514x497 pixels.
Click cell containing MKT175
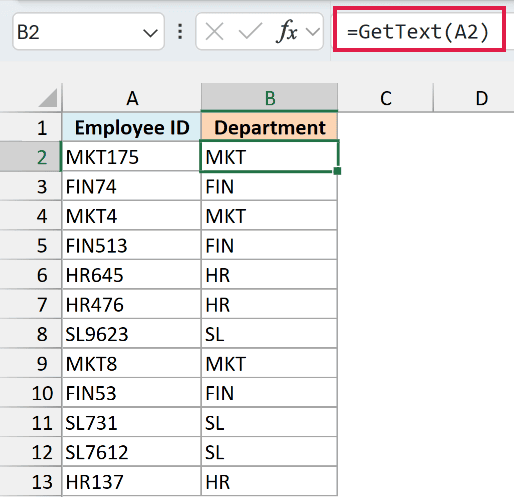click(x=132, y=157)
